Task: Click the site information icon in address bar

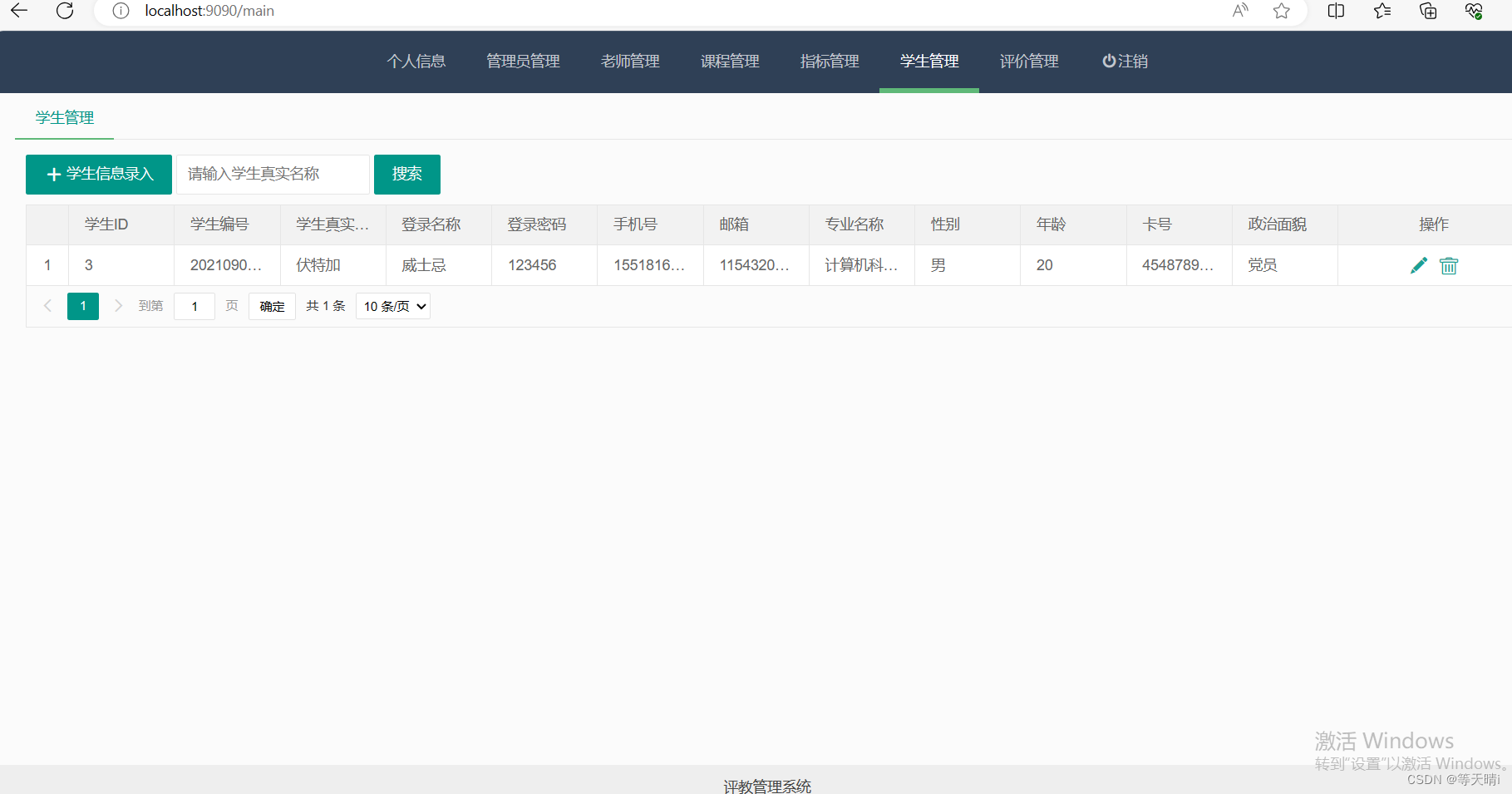Action: pos(121,11)
